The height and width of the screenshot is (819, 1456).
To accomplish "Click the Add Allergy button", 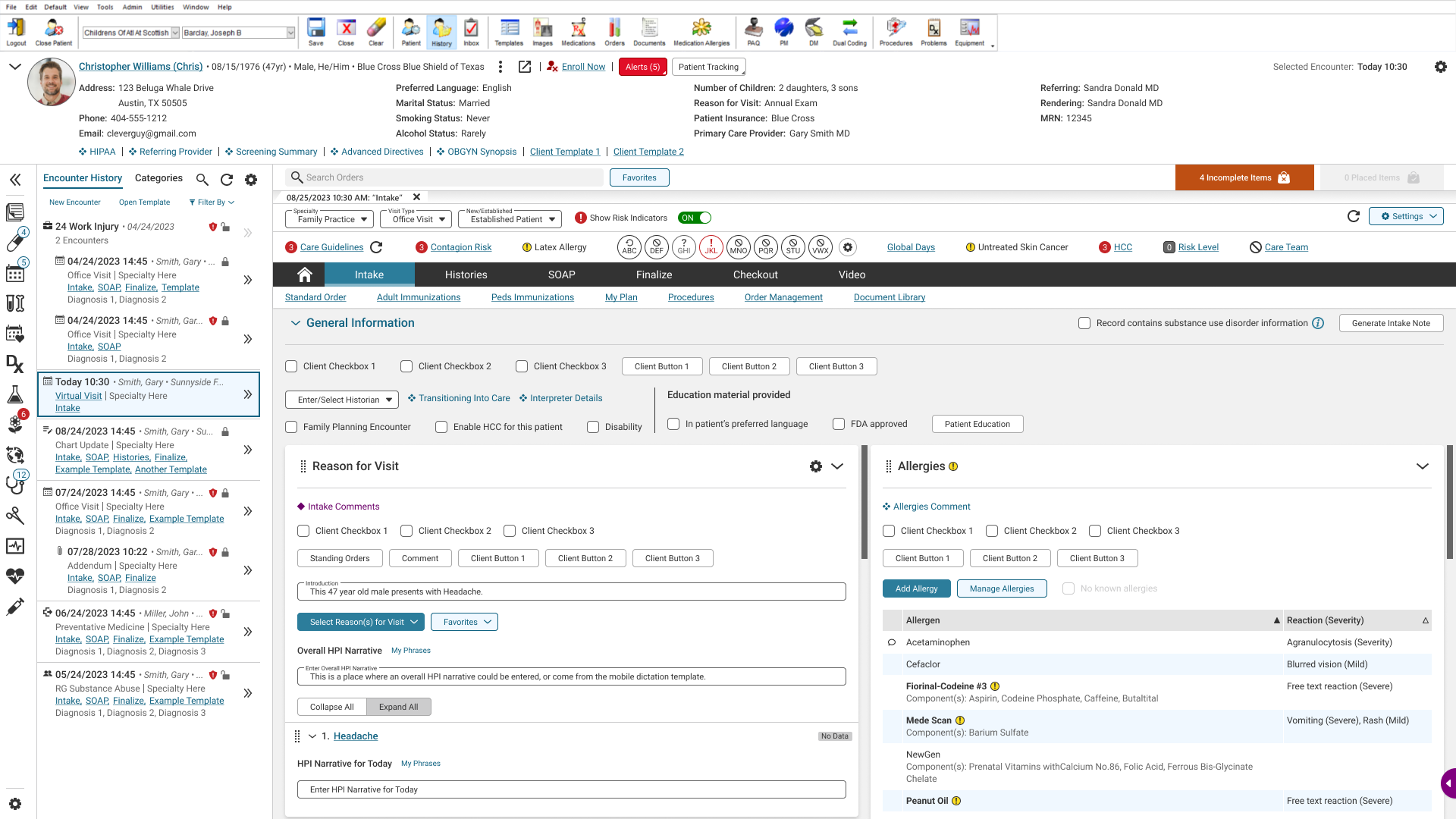I will coord(916,588).
